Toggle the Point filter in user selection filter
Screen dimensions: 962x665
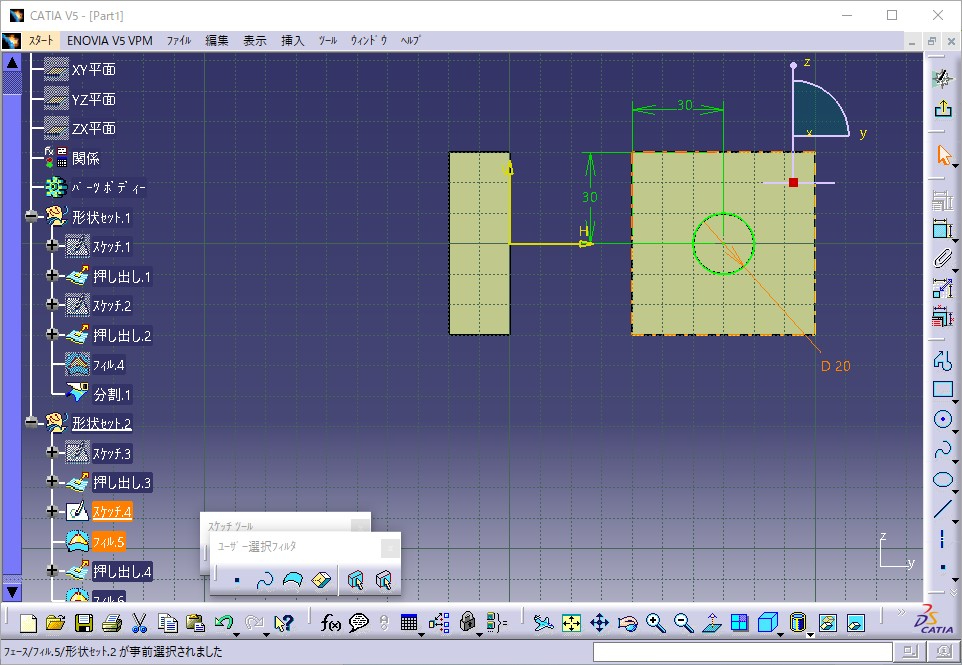coord(237,580)
